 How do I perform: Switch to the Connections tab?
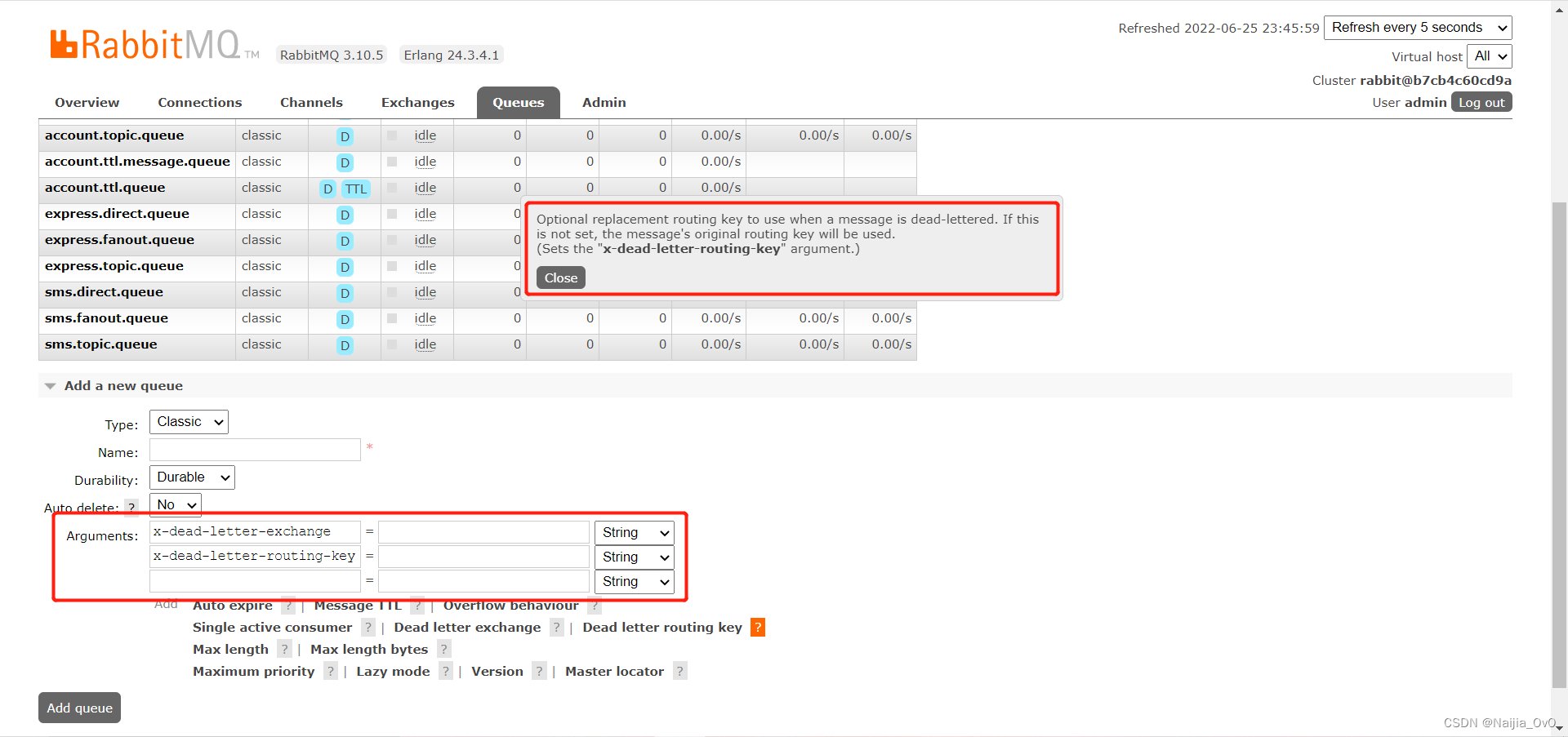coord(200,103)
